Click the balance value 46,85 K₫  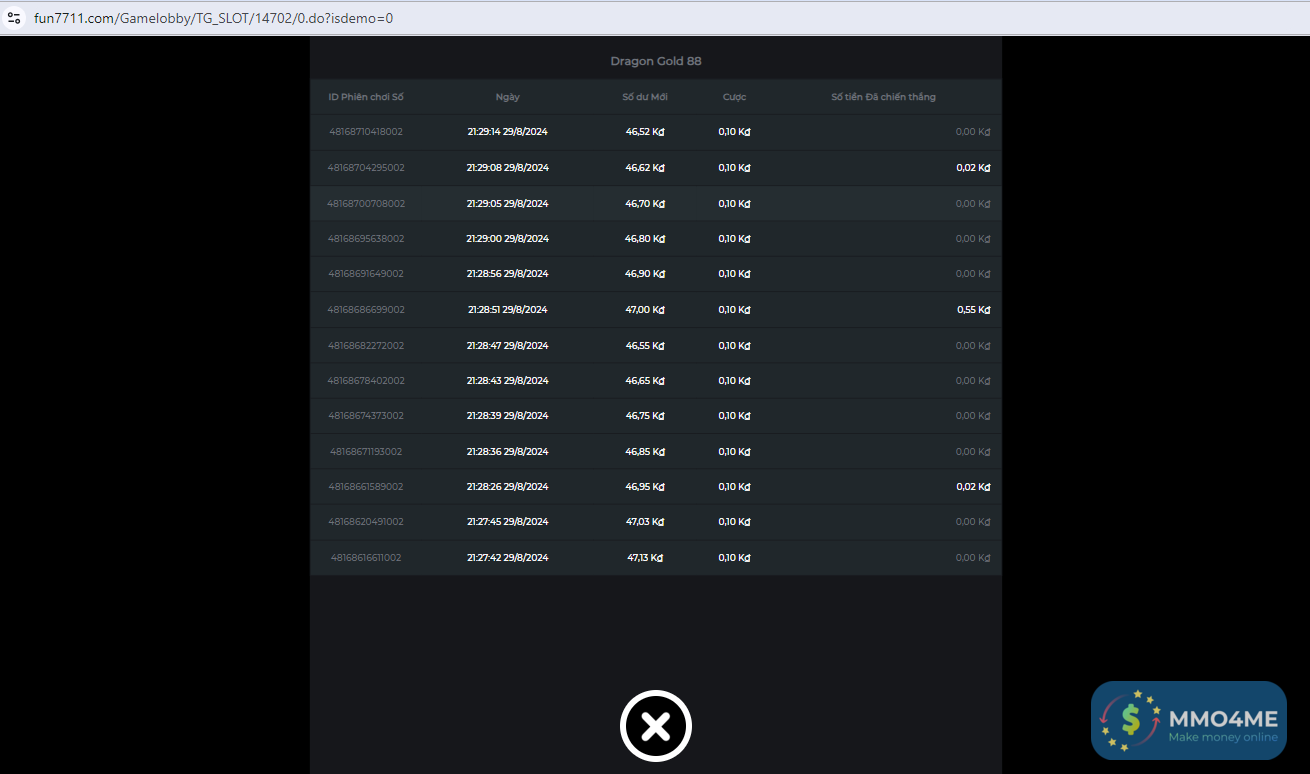[x=645, y=452]
